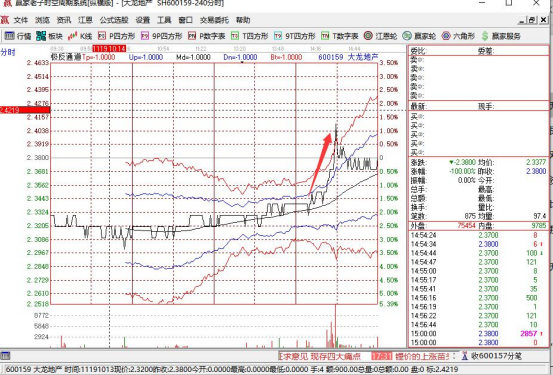
Task: Click the Md=-1.0000 indicator value
Action: pos(193,57)
